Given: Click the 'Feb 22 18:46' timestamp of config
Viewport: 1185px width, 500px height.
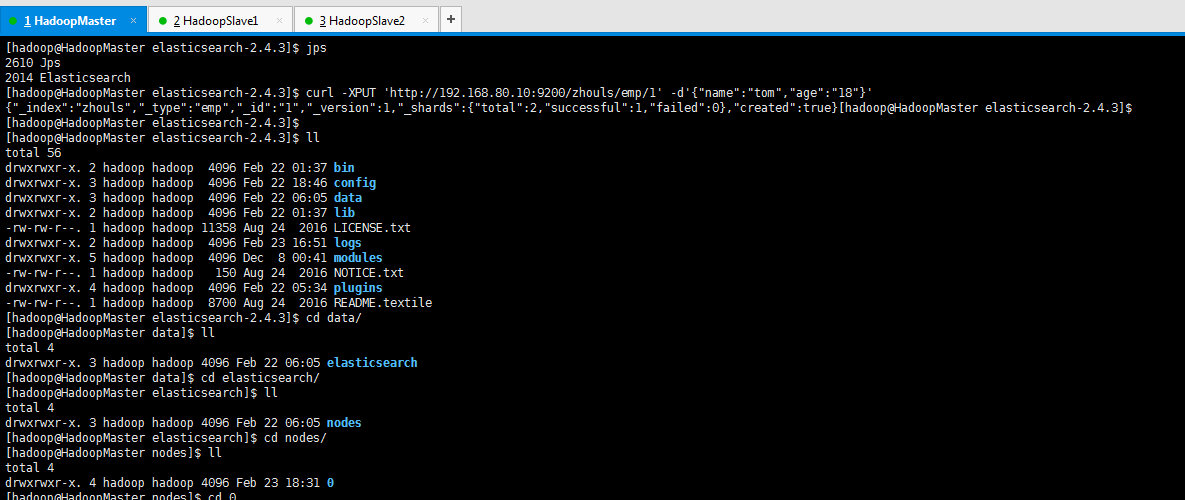Looking at the screenshot, I should 284,183.
